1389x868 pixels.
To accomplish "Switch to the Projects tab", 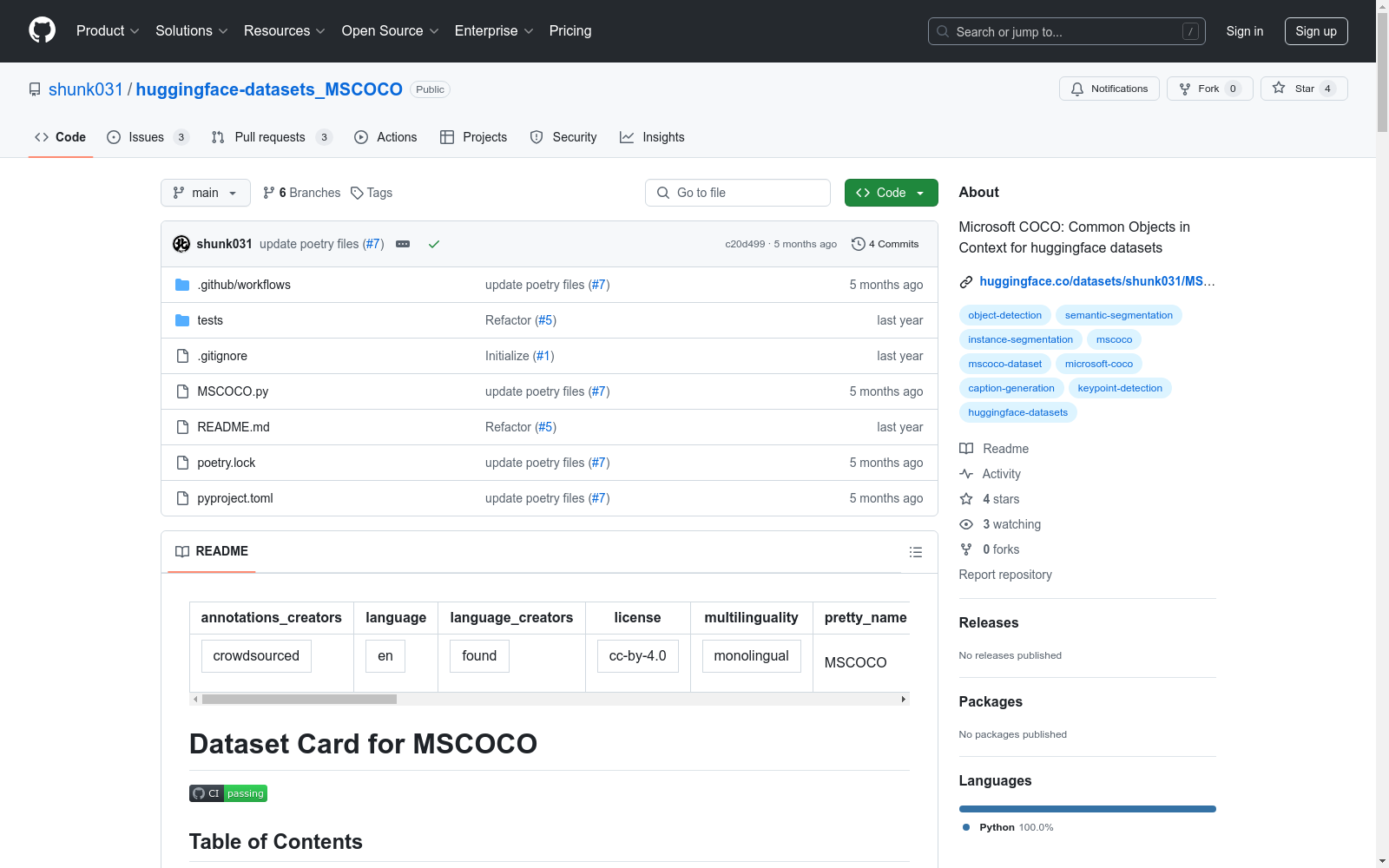I will pos(473,137).
